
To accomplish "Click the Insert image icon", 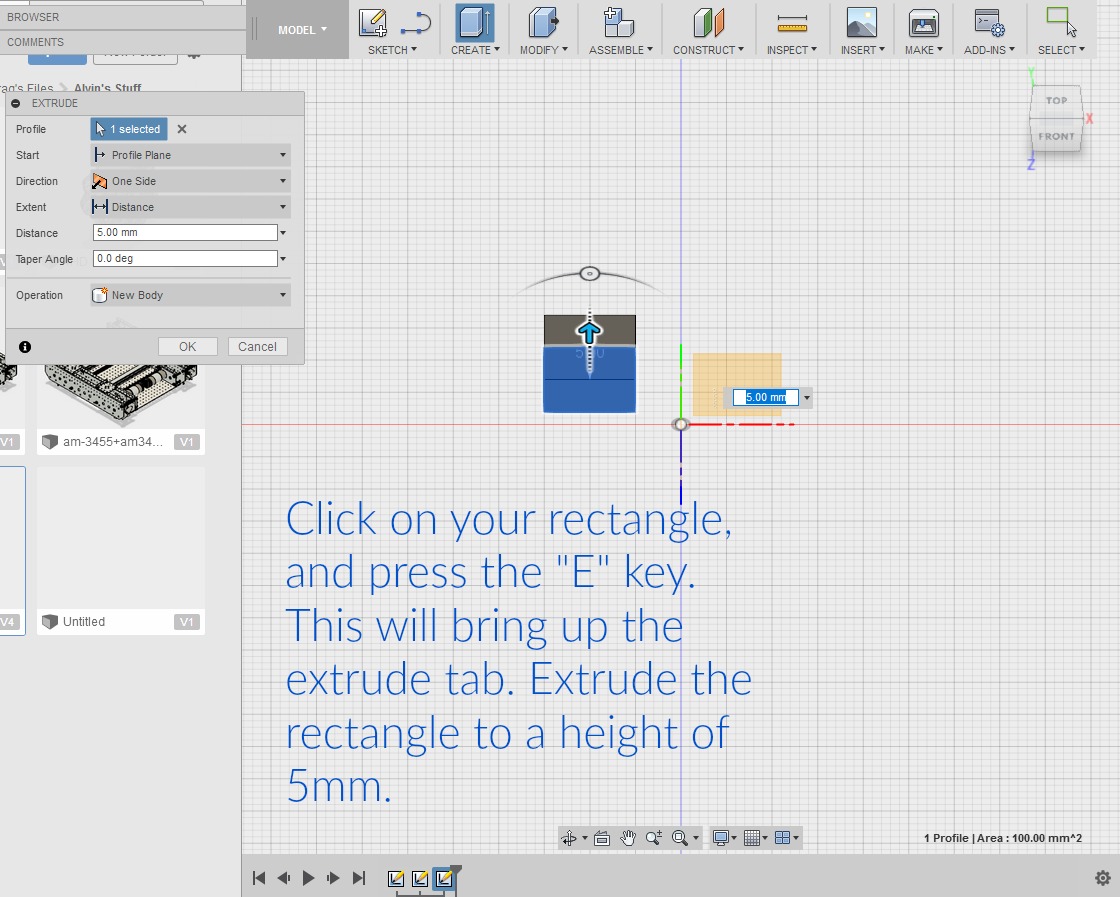I will (x=861, y=22).
